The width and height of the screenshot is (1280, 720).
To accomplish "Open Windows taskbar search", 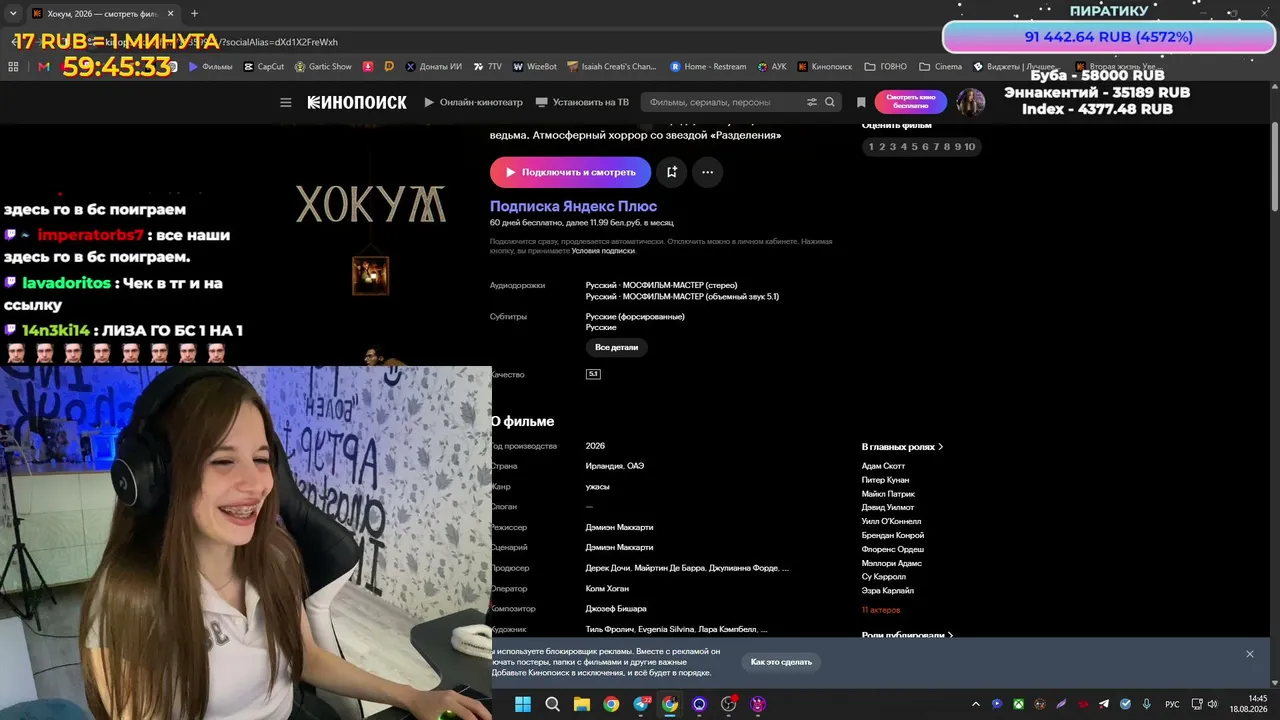I will tap(552, 704).
